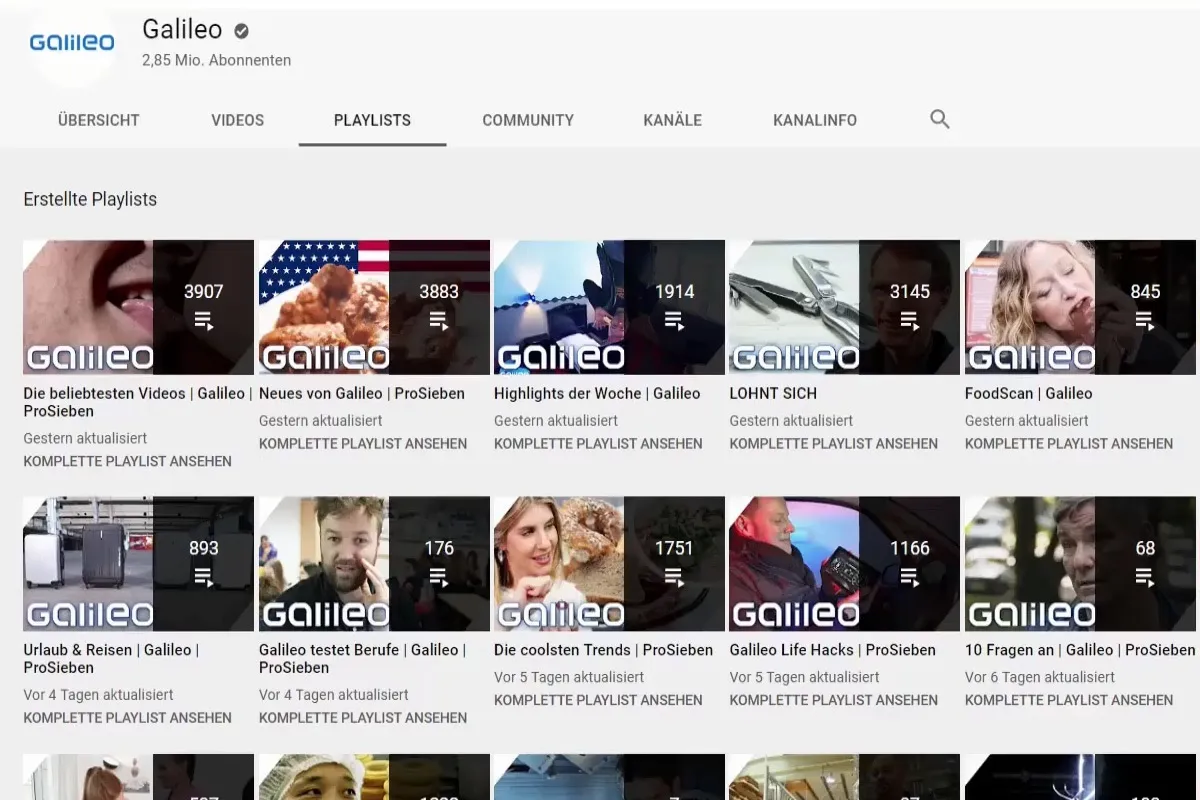This screenshot has width=1200, height=800.
Task: Click 'Vor 6 Tagen aktualisiert' text
Action: click(x=1040, y=677)
